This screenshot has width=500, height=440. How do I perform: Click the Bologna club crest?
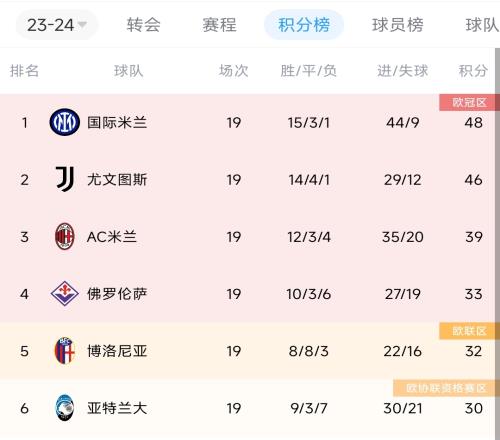point(64,351)
